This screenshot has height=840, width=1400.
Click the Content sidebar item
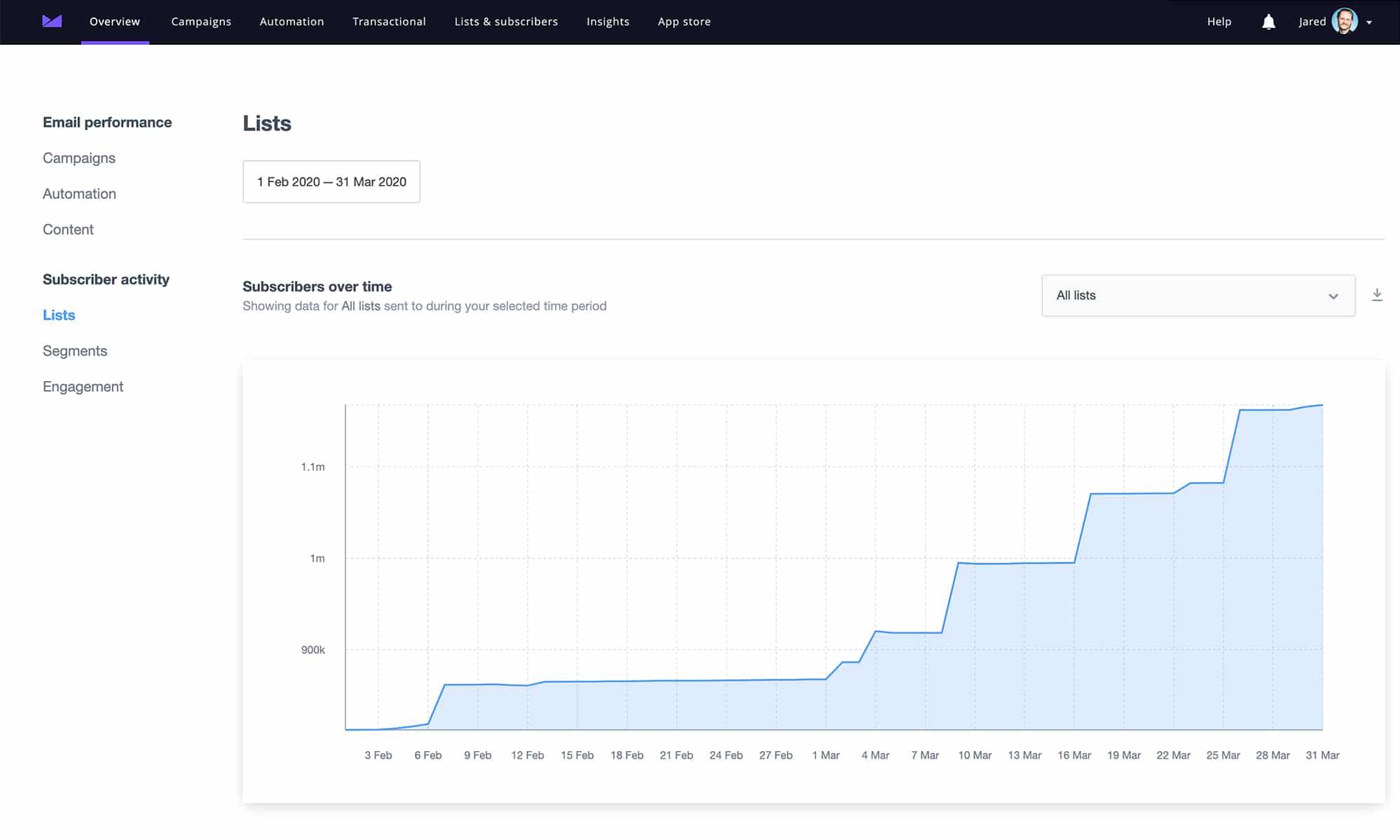pos(68,230)
